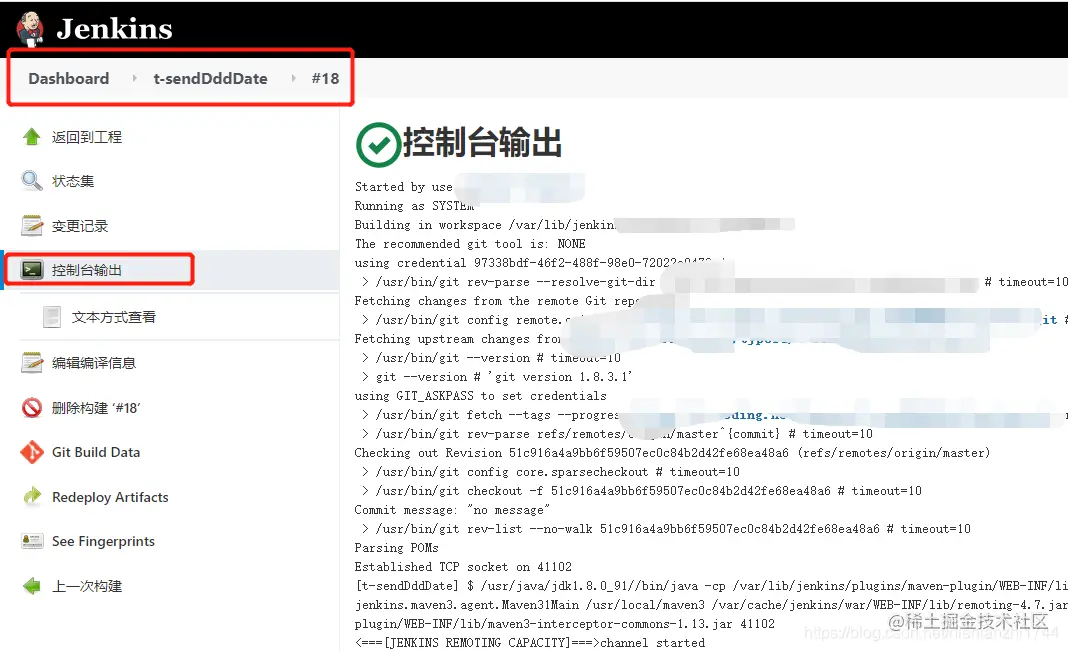Choose 删除构建 '#18' option

[x=96, y=408]
